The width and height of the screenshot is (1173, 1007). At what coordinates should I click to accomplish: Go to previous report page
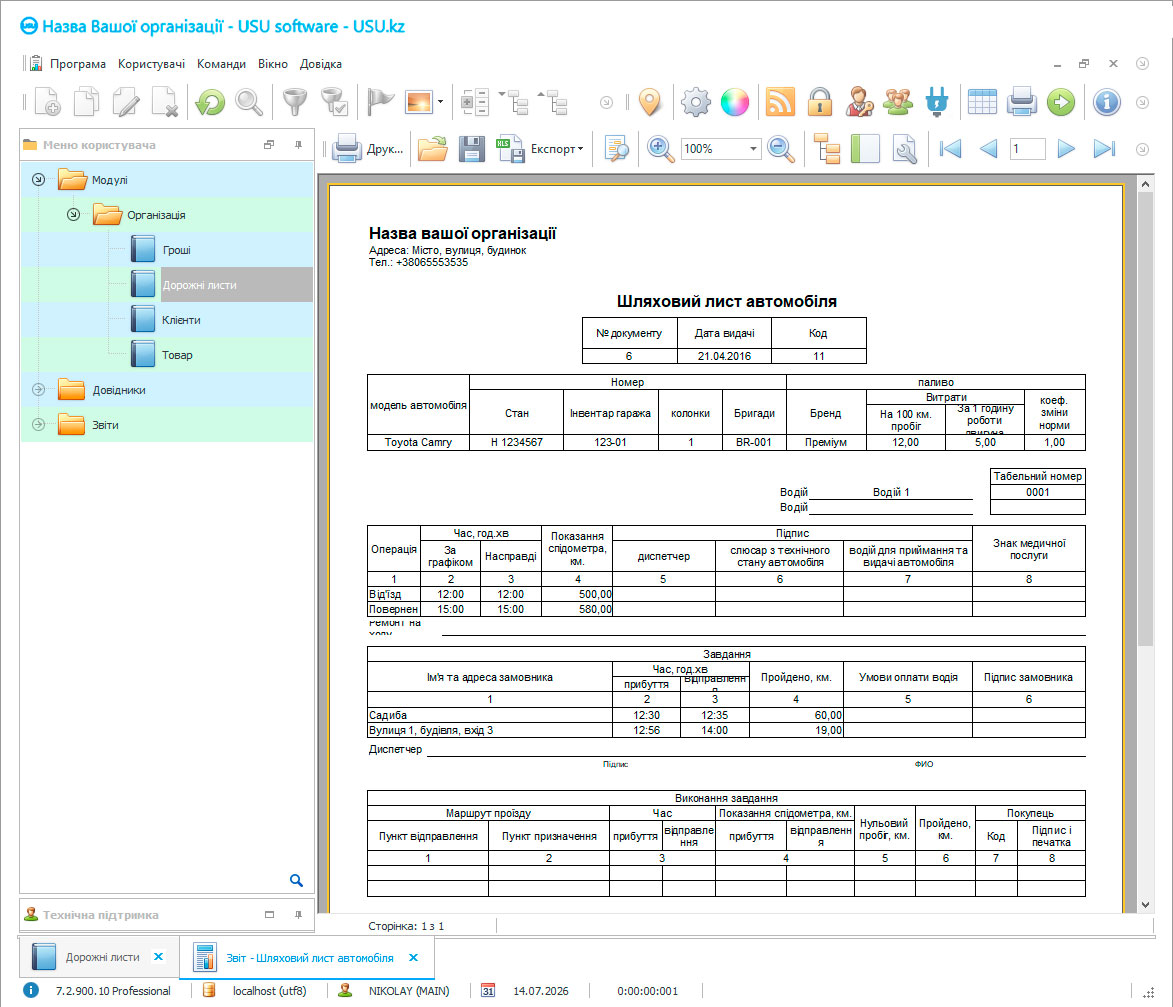(x=988, y=149)
